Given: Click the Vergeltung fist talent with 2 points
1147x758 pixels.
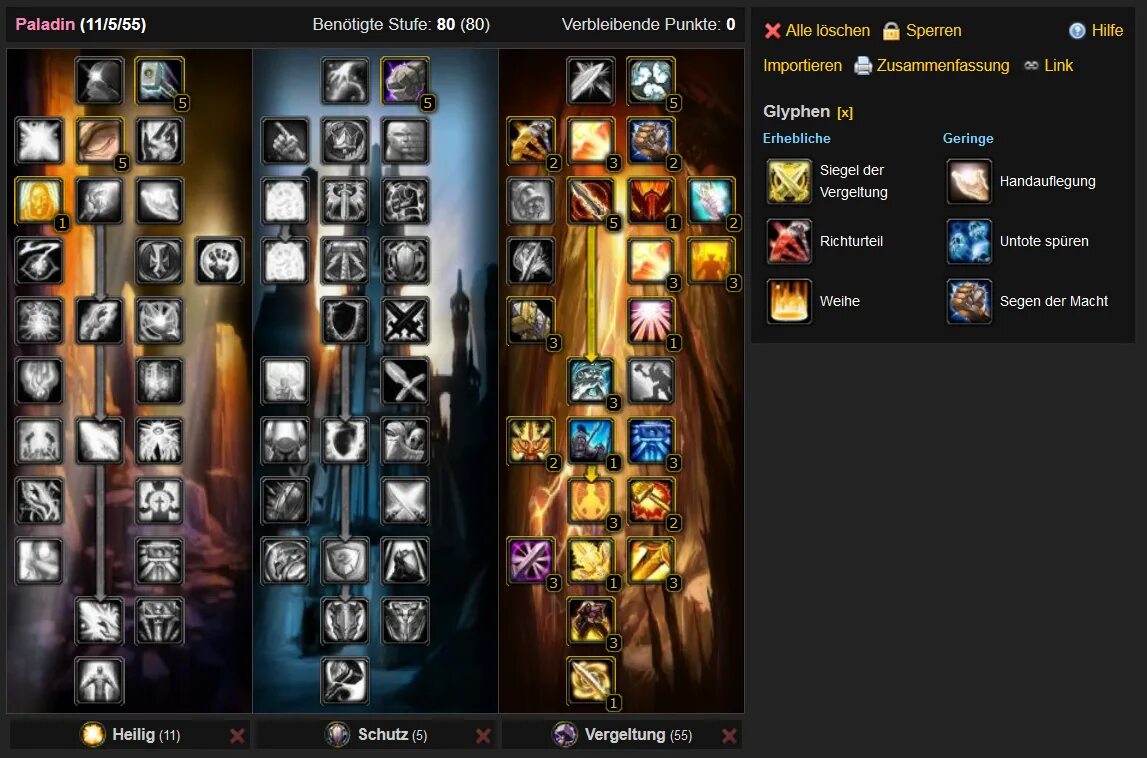Looking at the screenshot, I should (x=651, y=140).
